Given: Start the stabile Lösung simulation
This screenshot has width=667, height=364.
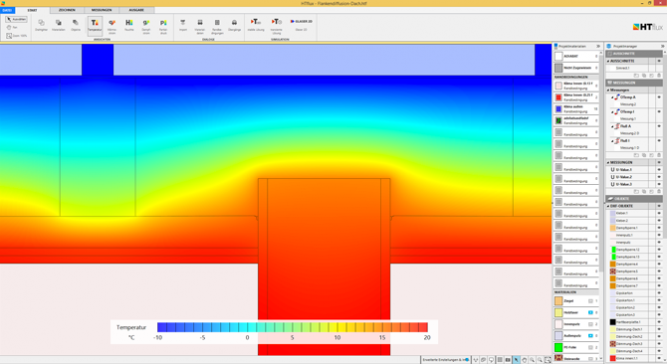Looking at the screenshot, I should (x=256, y=26).
